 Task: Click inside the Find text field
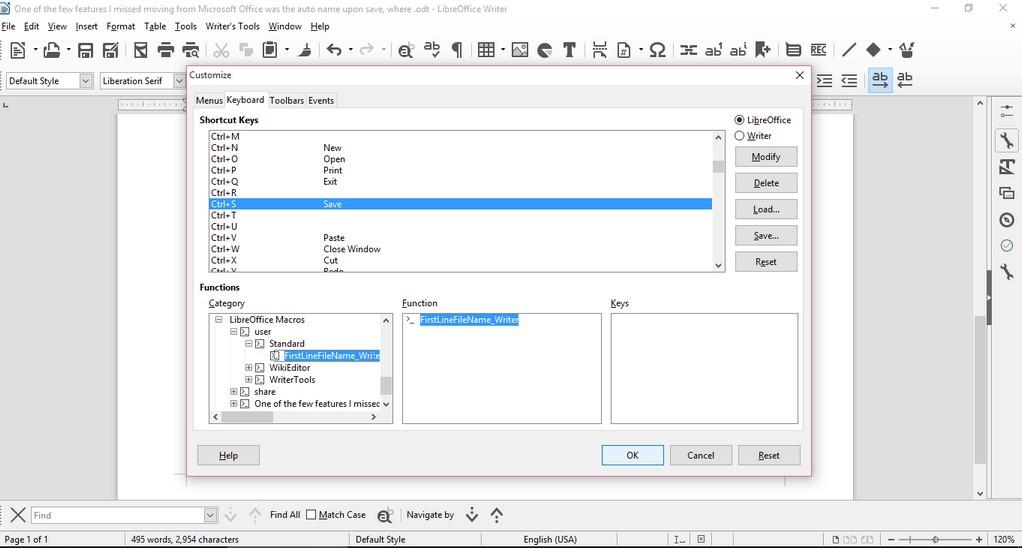[117, 515]
